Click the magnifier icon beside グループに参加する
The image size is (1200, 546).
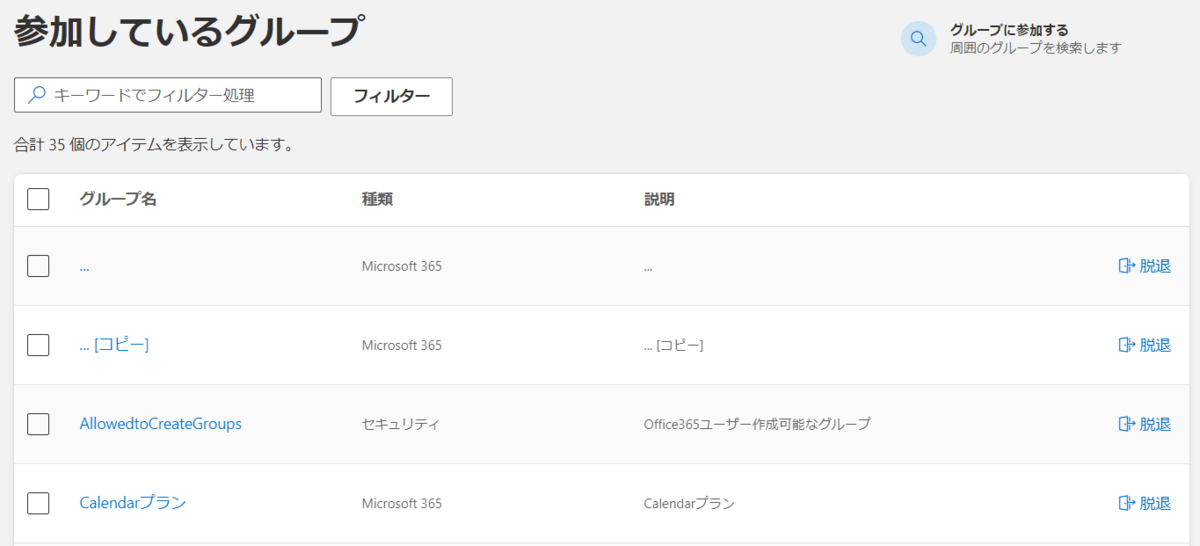(x=918, y=39)
